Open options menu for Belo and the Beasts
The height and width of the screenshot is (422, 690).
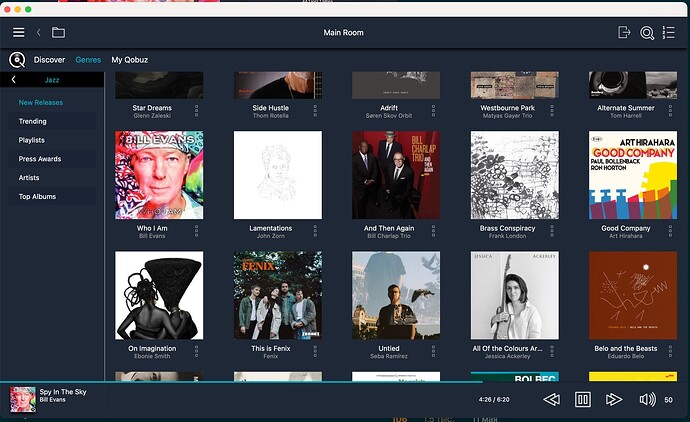(x=670, y=351)
